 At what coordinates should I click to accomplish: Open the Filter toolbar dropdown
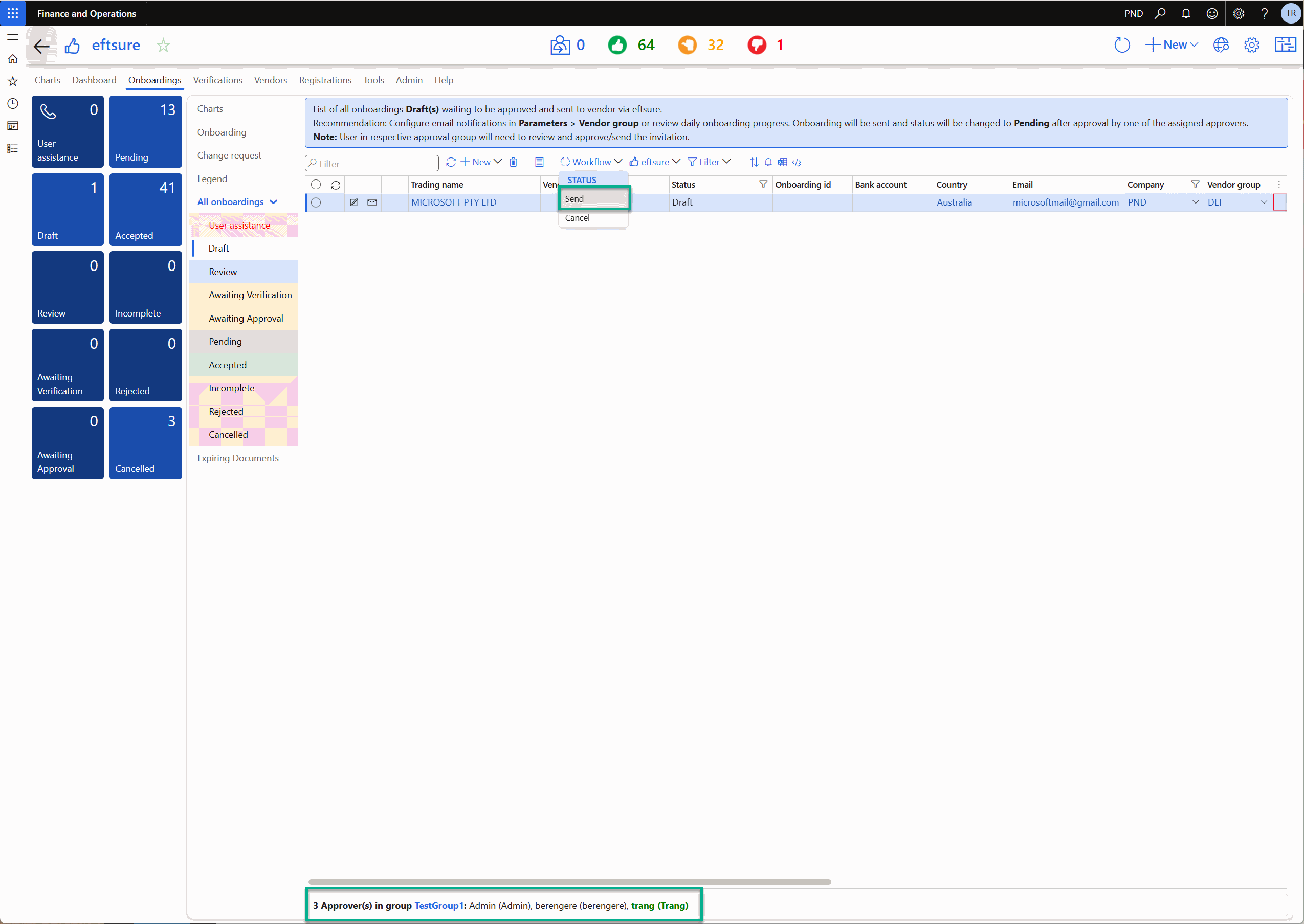[709, 162]
